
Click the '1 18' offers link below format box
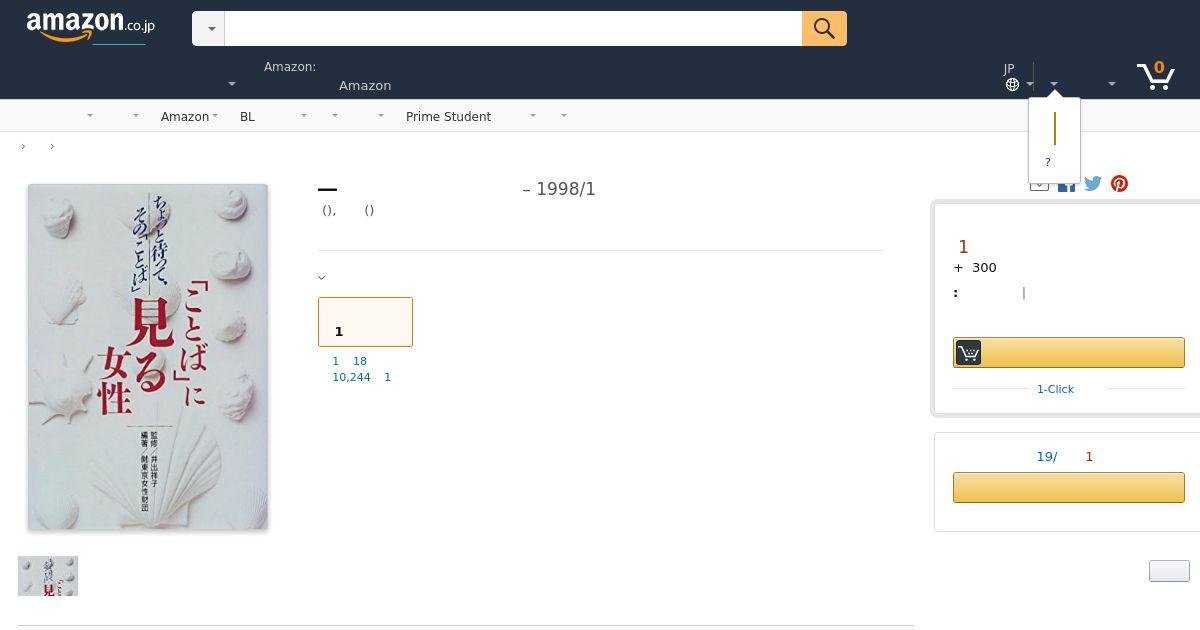[x=349, y=361]
